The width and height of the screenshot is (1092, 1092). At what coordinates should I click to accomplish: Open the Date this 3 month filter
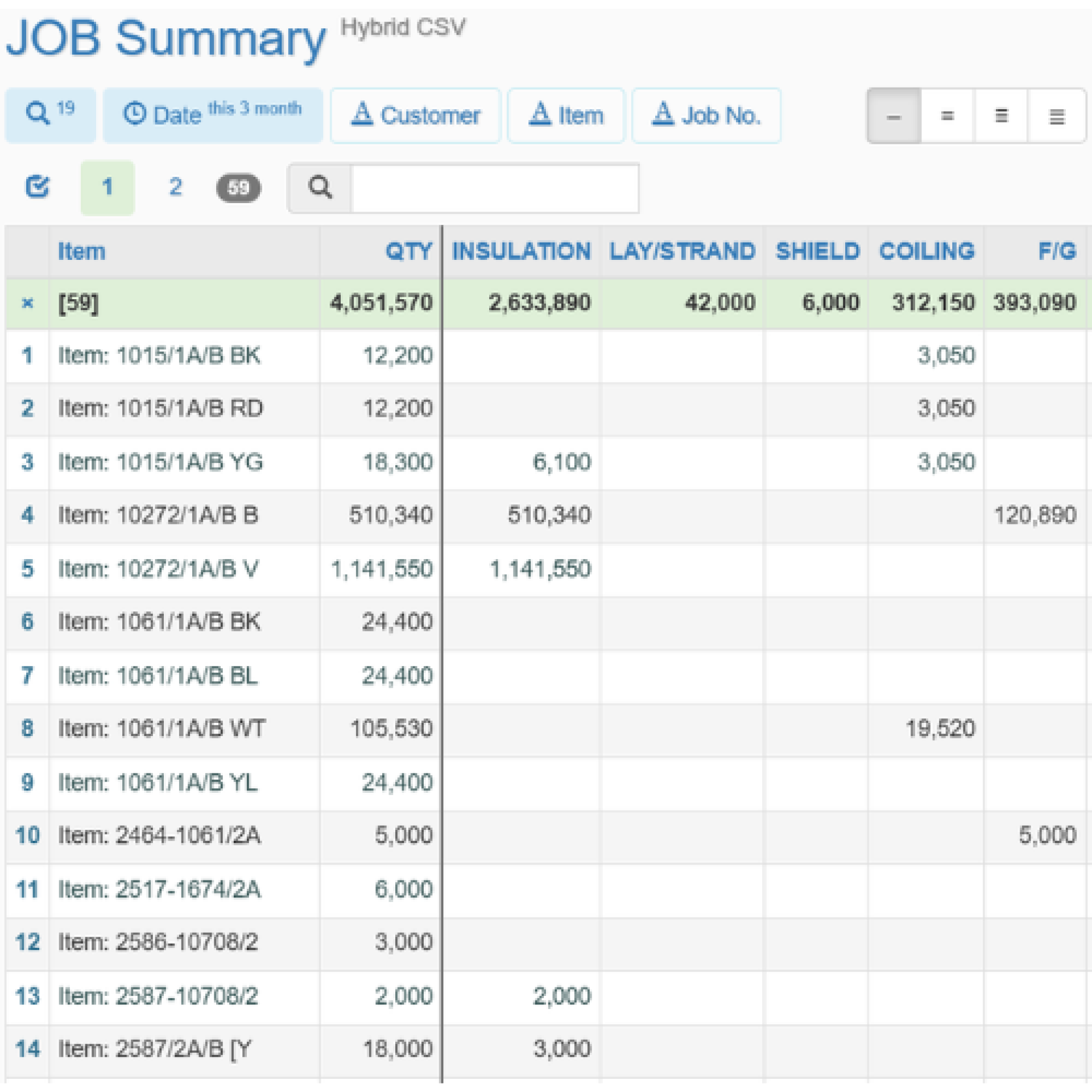213,115
